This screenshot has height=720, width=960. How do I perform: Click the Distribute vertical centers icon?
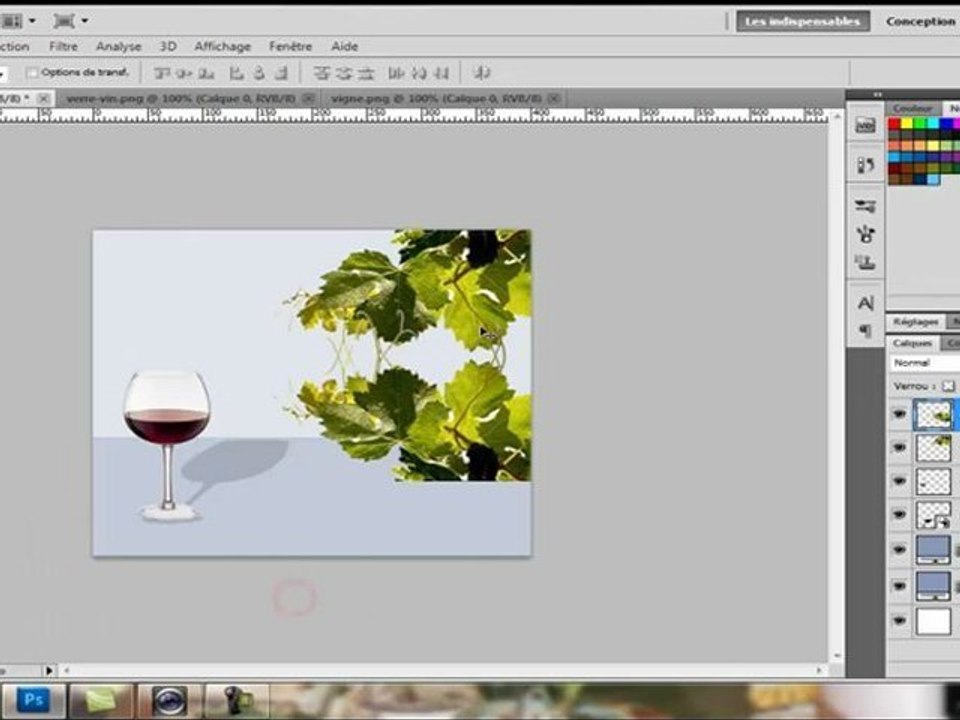coord(344,73)
